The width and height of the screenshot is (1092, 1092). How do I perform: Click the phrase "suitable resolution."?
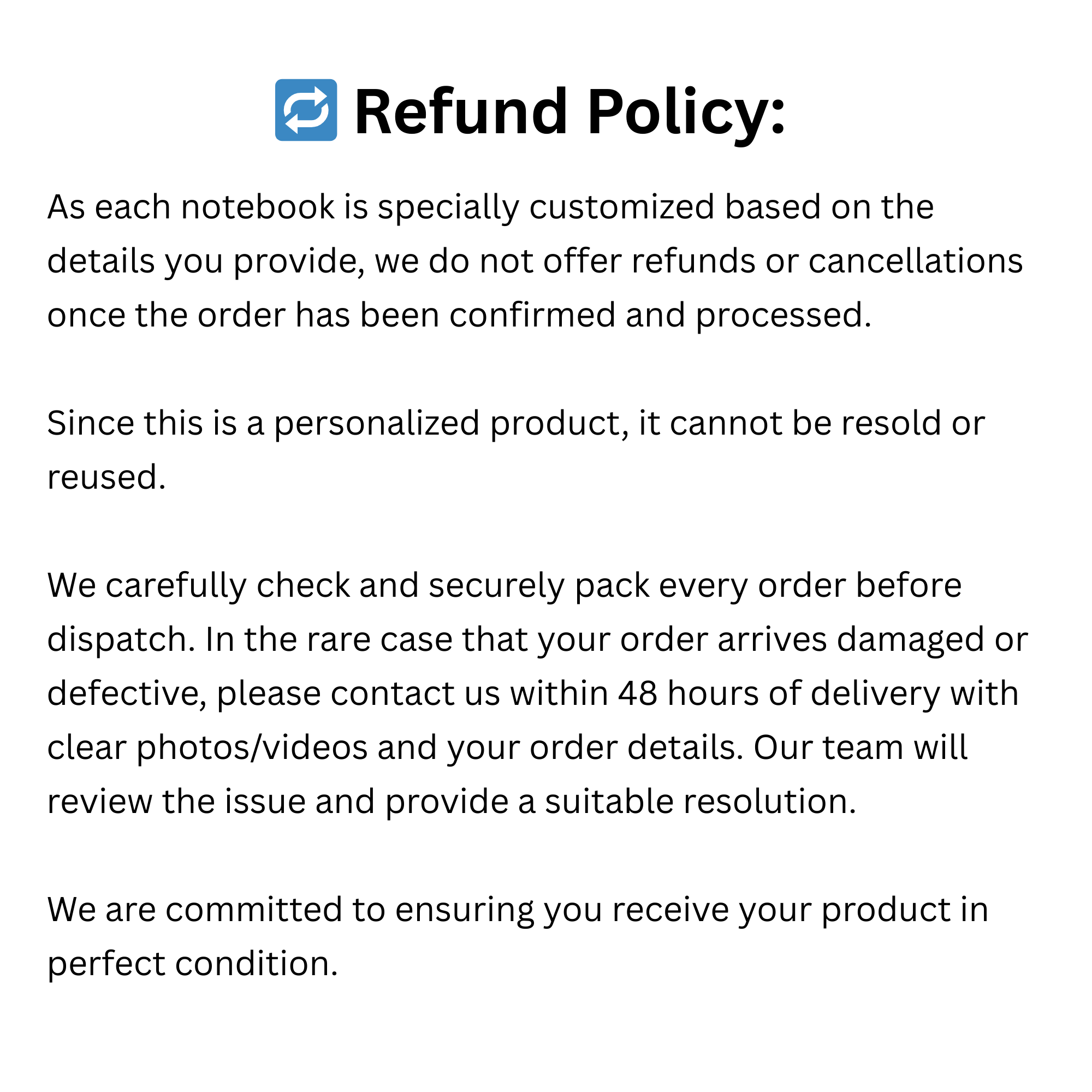(701, 801)
